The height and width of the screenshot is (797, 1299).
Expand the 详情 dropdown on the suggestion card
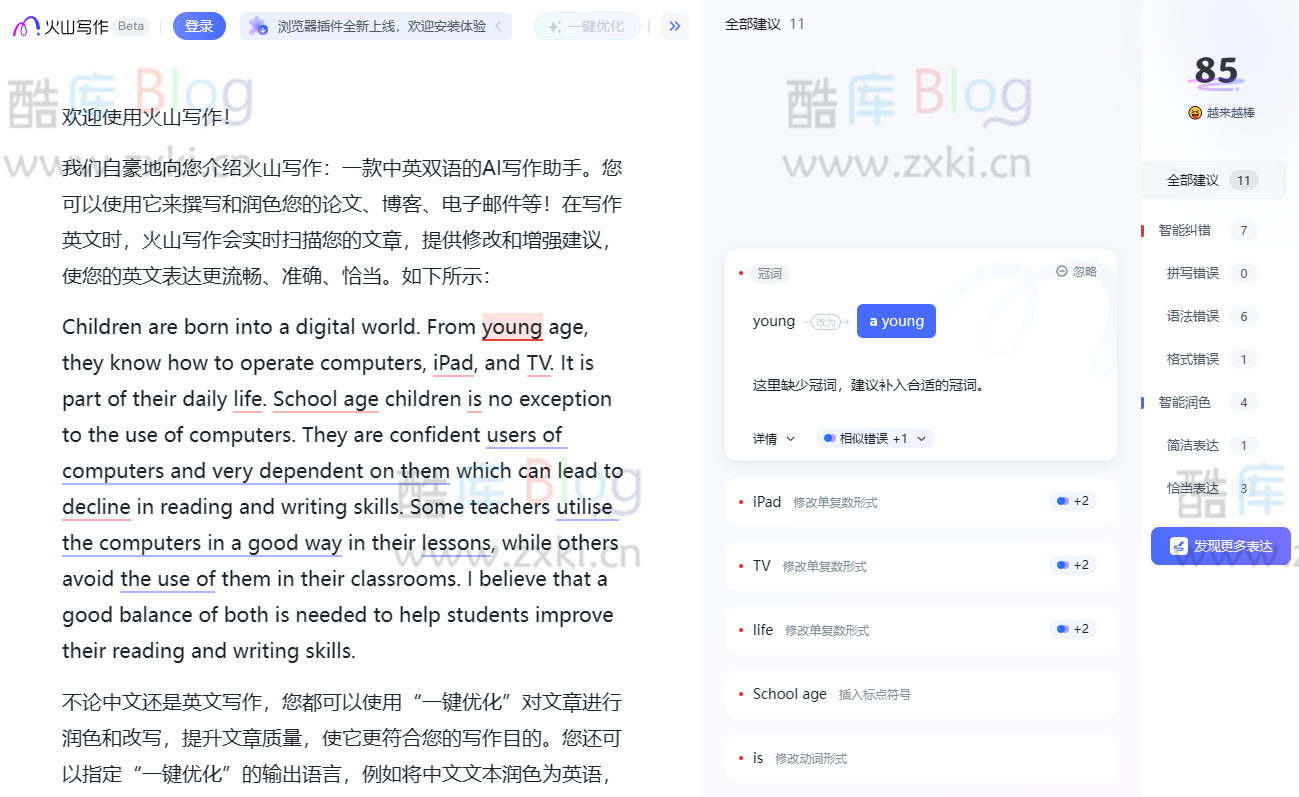773,438
